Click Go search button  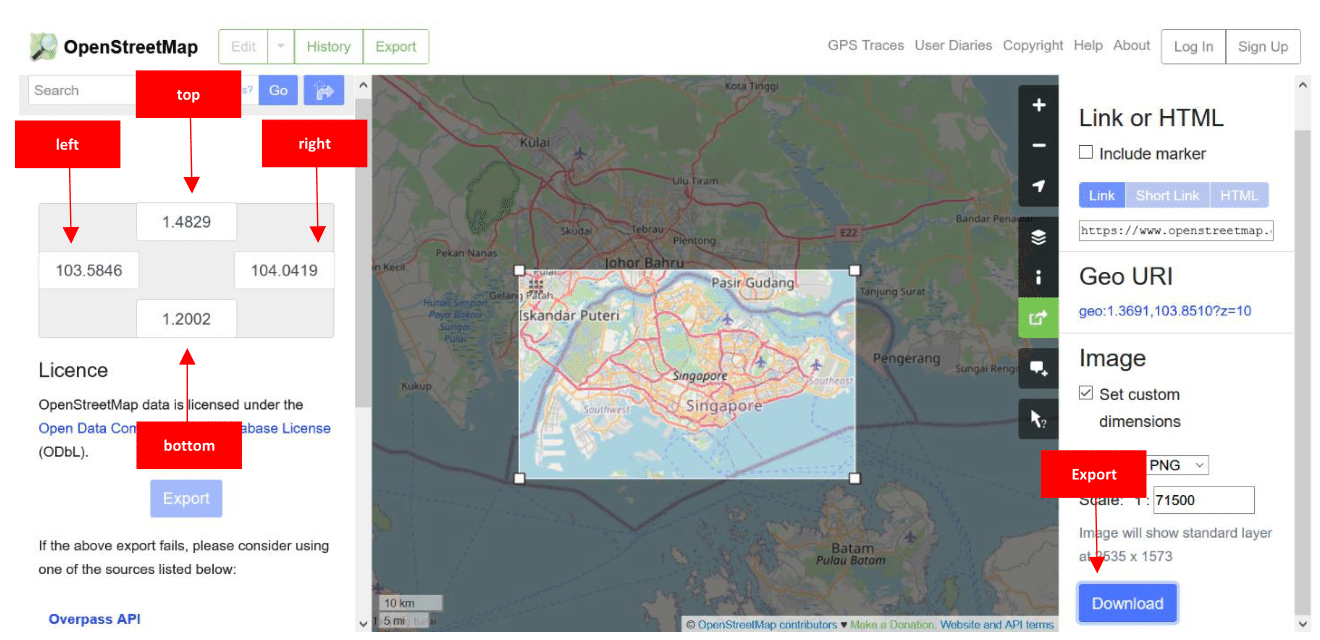pyautogui.click(x=278, y=90)
